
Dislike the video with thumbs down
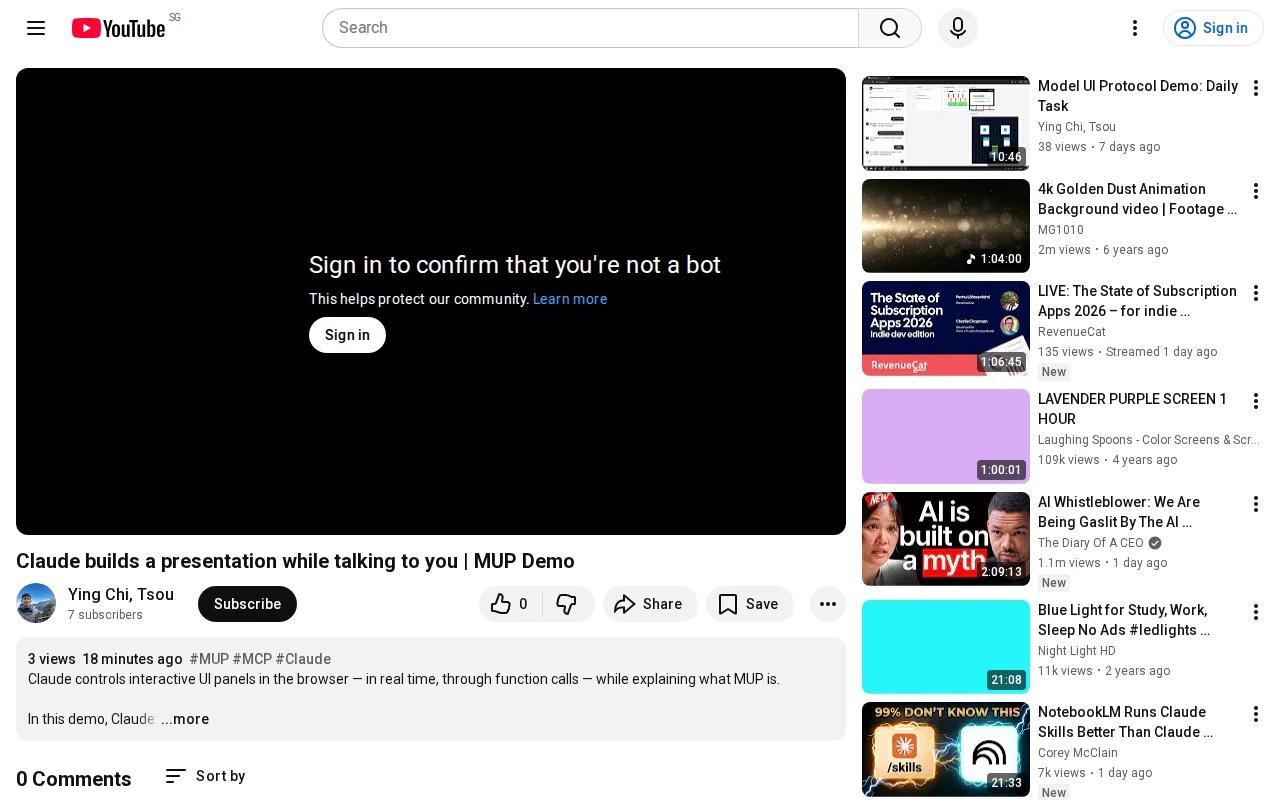(567, 604)
